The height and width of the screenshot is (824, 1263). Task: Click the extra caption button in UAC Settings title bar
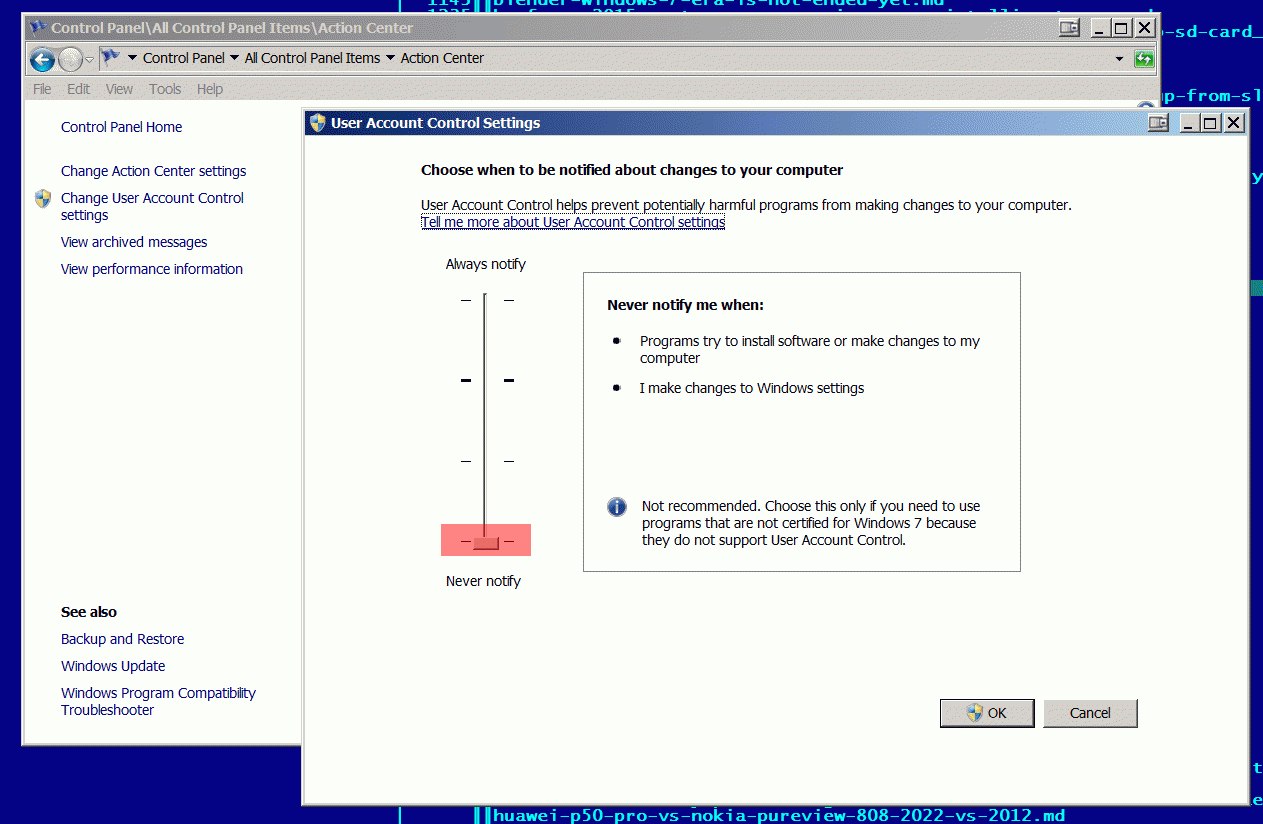pyautogui.click(x=1158, y=123)
